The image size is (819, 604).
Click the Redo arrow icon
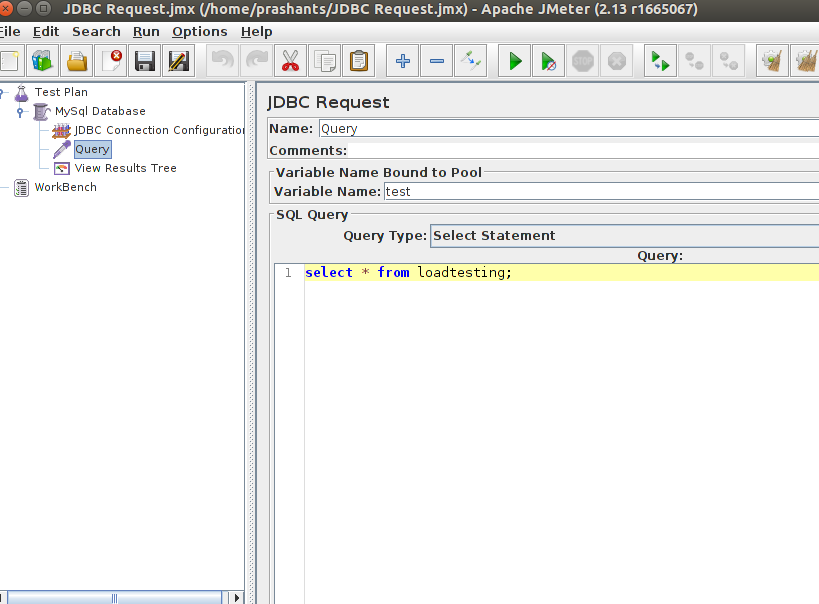point(256,61)
